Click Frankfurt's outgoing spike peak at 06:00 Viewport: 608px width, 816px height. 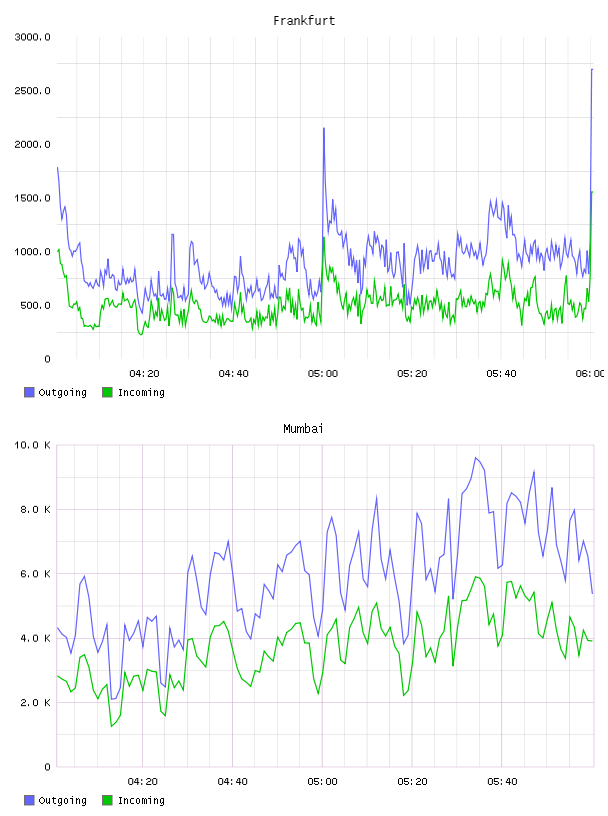tap(592, 69)
